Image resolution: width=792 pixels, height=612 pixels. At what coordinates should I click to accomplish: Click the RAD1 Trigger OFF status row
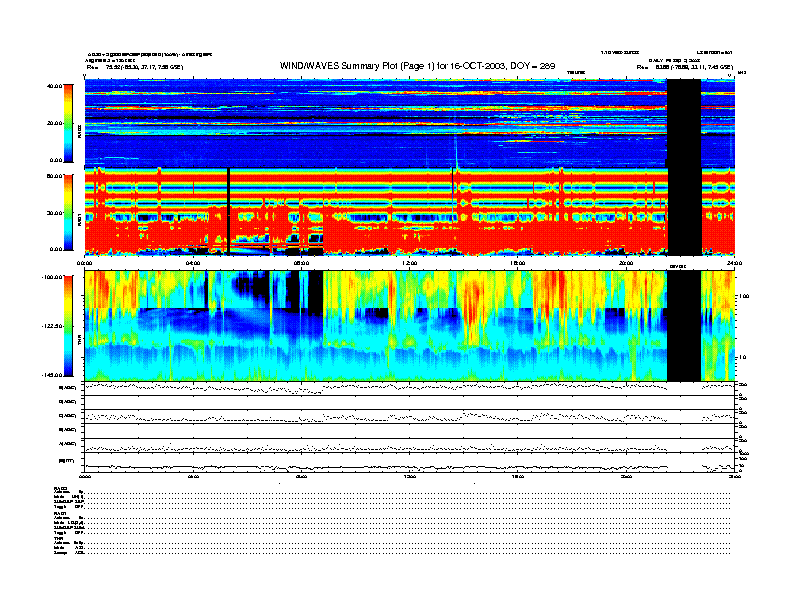[391, 532]
